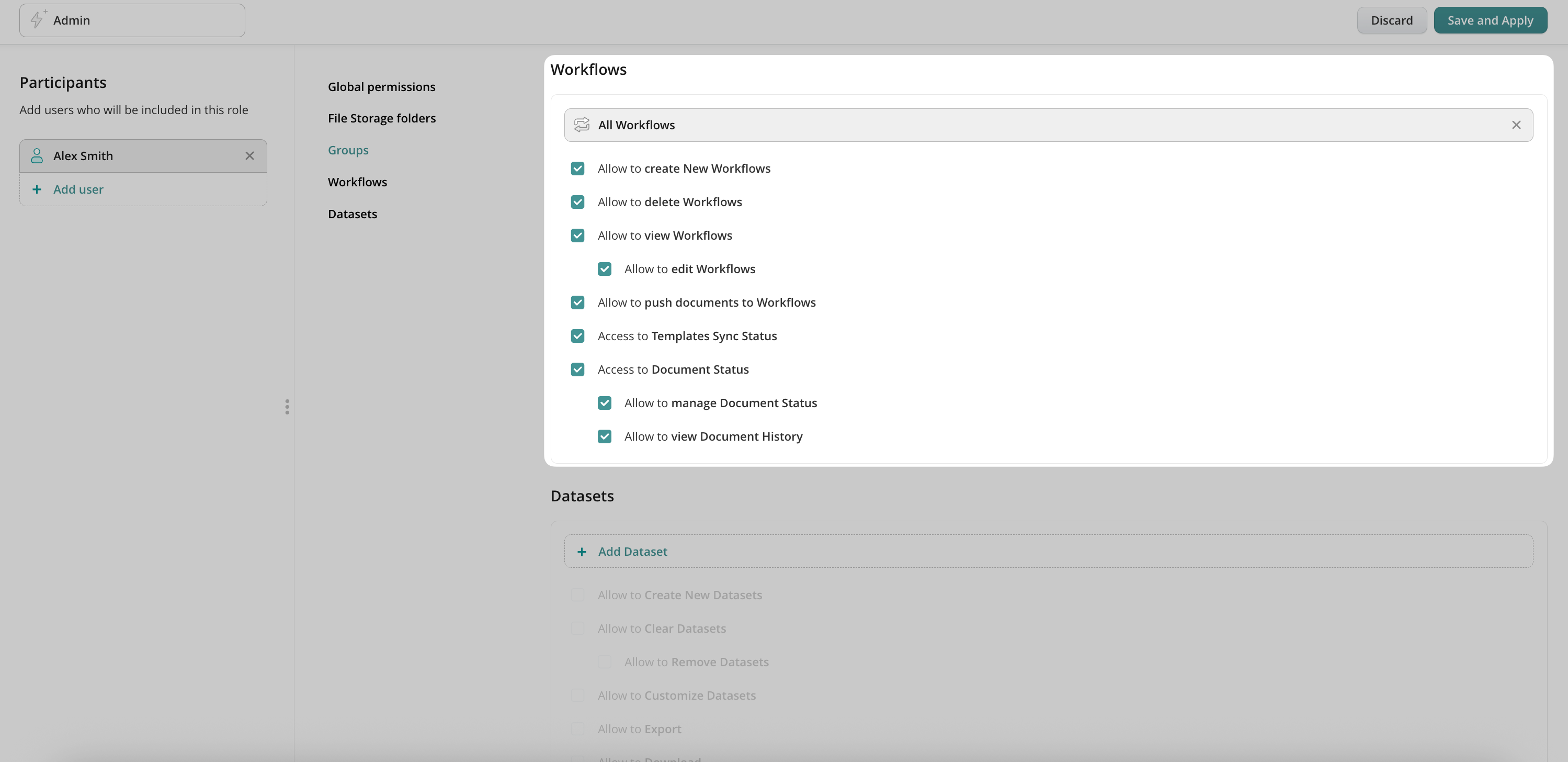
Task: Click the Add Dataset link
Action: pyautogui.click(x=632, y=552)
